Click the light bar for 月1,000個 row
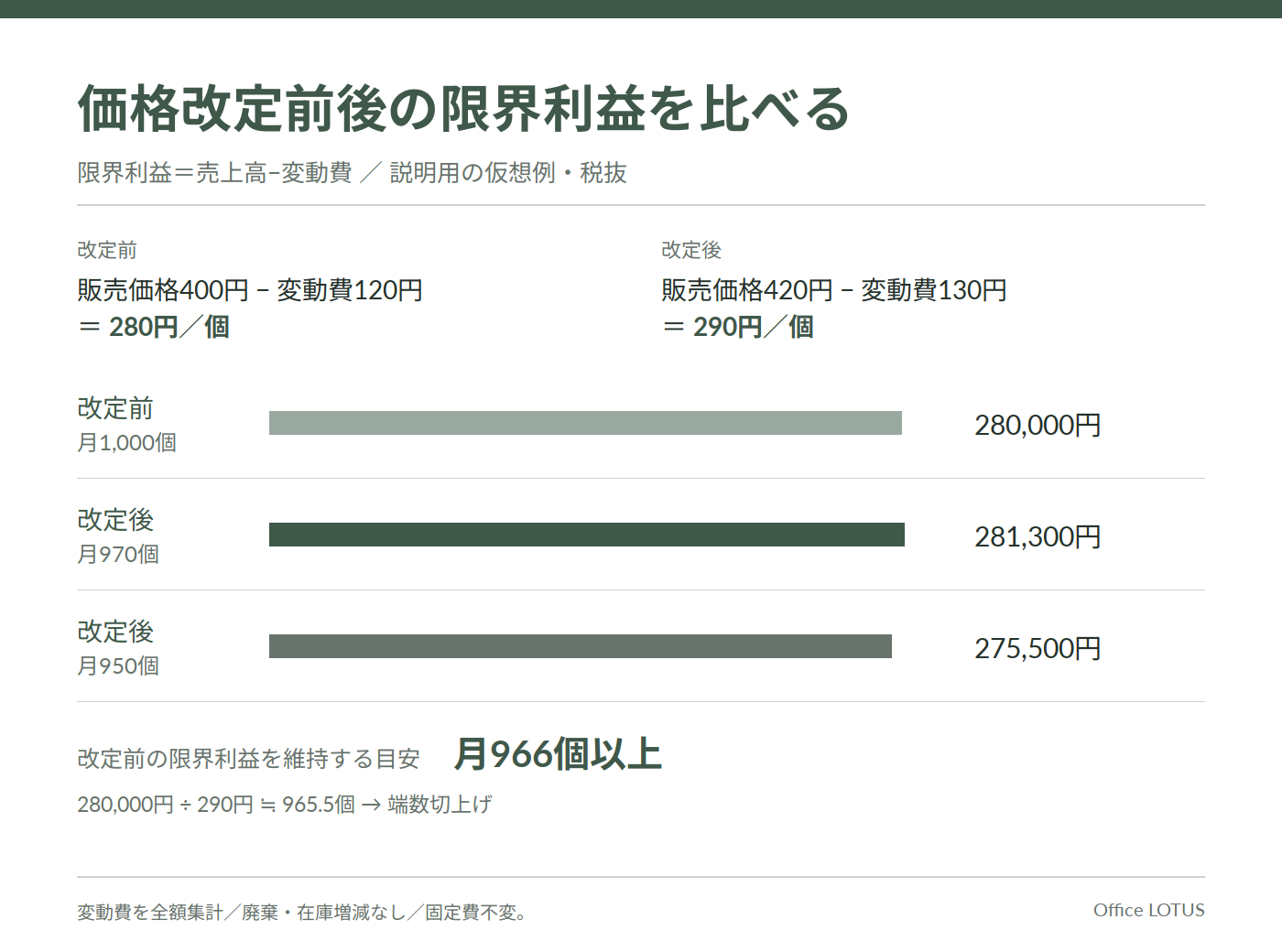This screenshot has width=1282, height=952. (x=585, y=423)
